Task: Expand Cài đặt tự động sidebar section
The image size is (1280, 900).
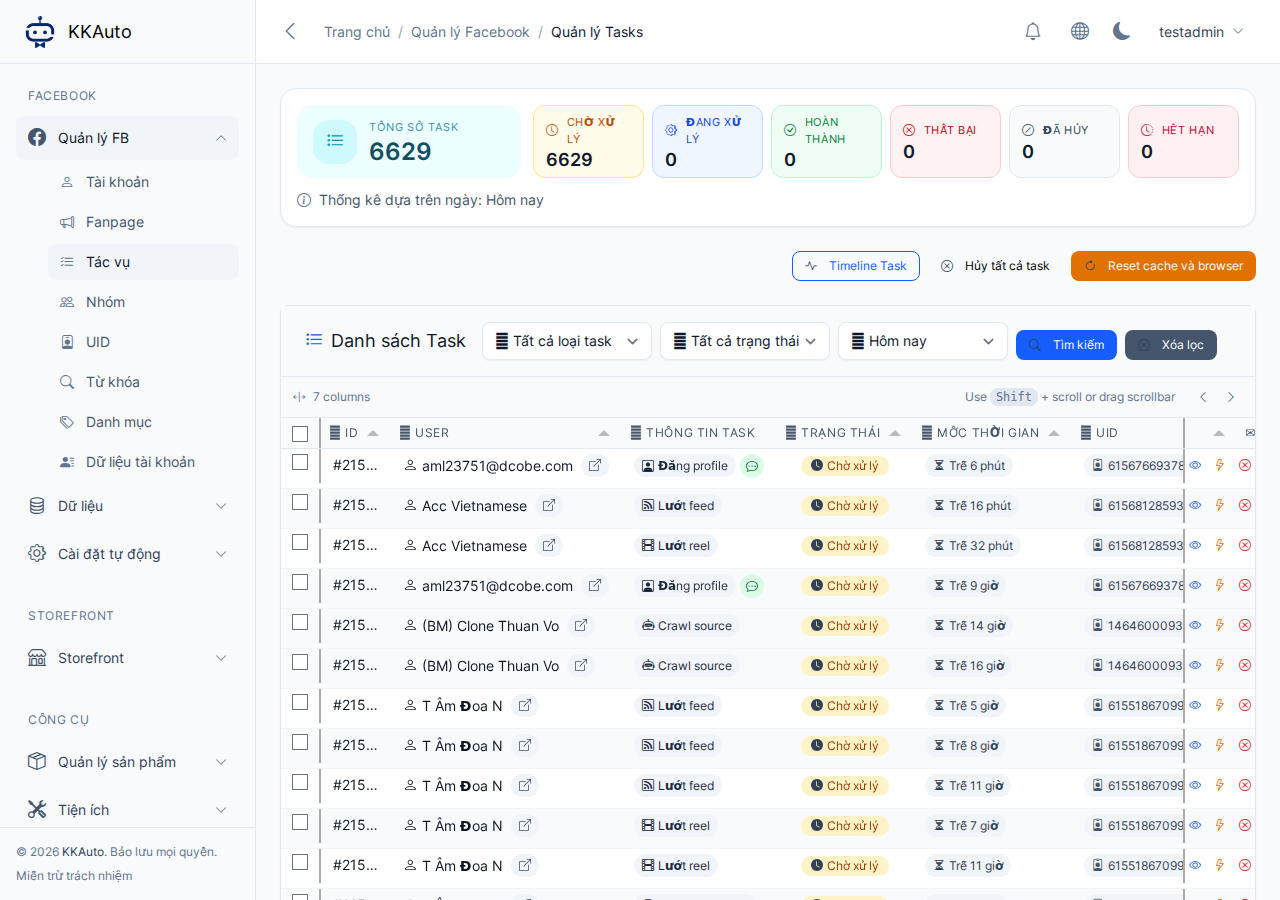Action: (127, 554)
